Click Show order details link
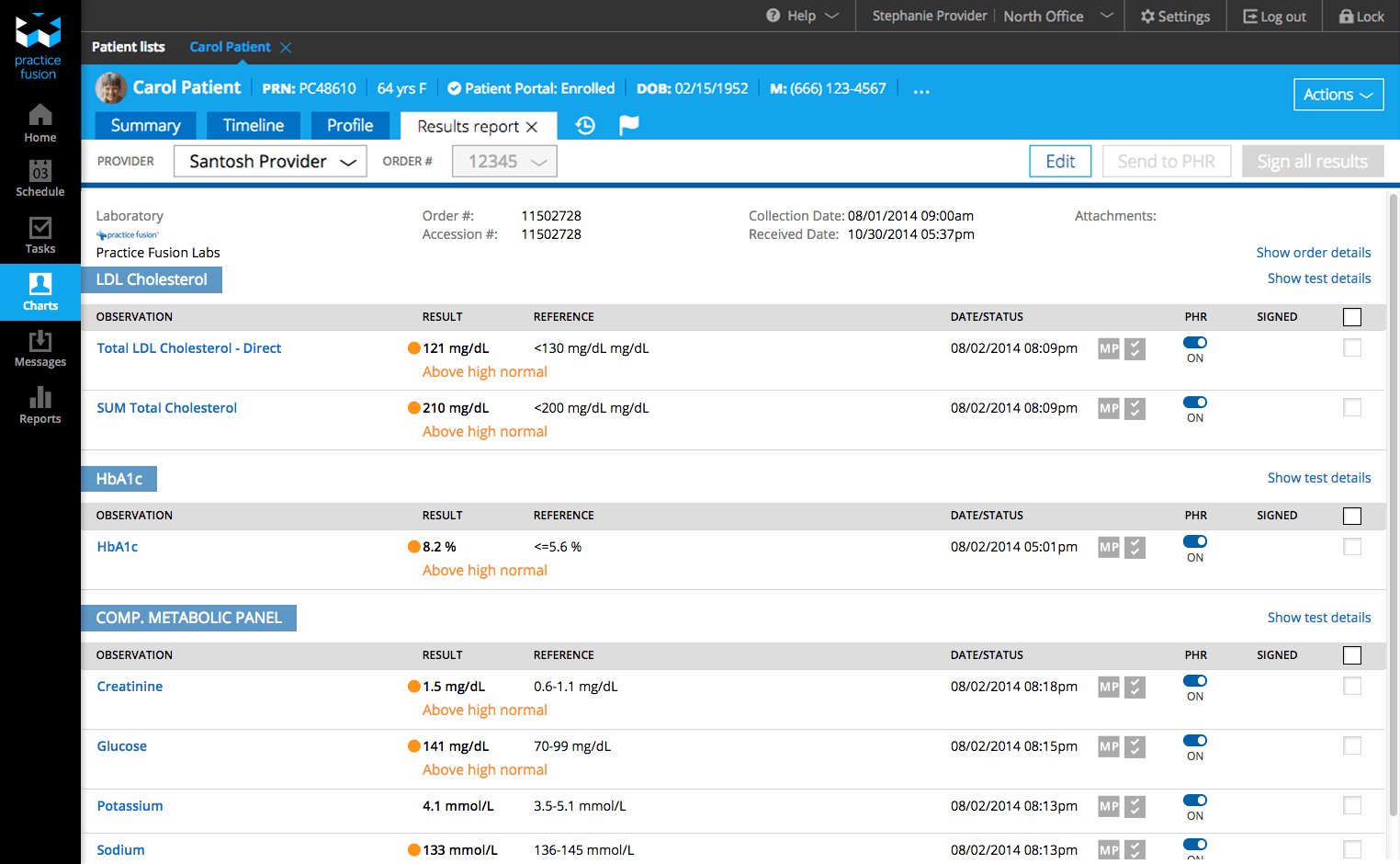 (1314, 253)
